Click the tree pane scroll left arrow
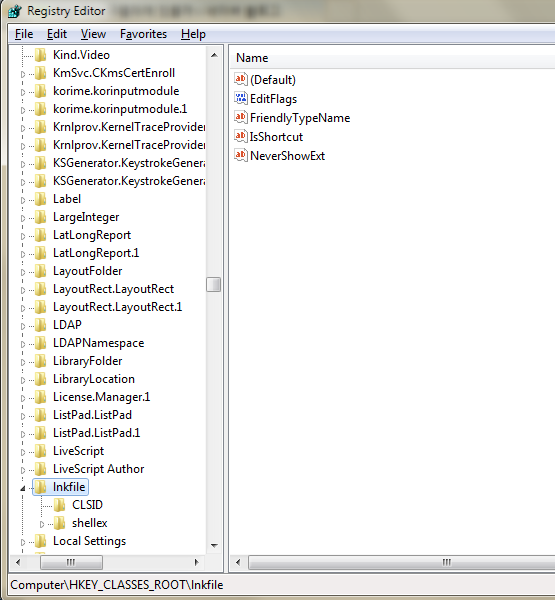Viewport: 555px width, 600px height. tap(18, 562)
